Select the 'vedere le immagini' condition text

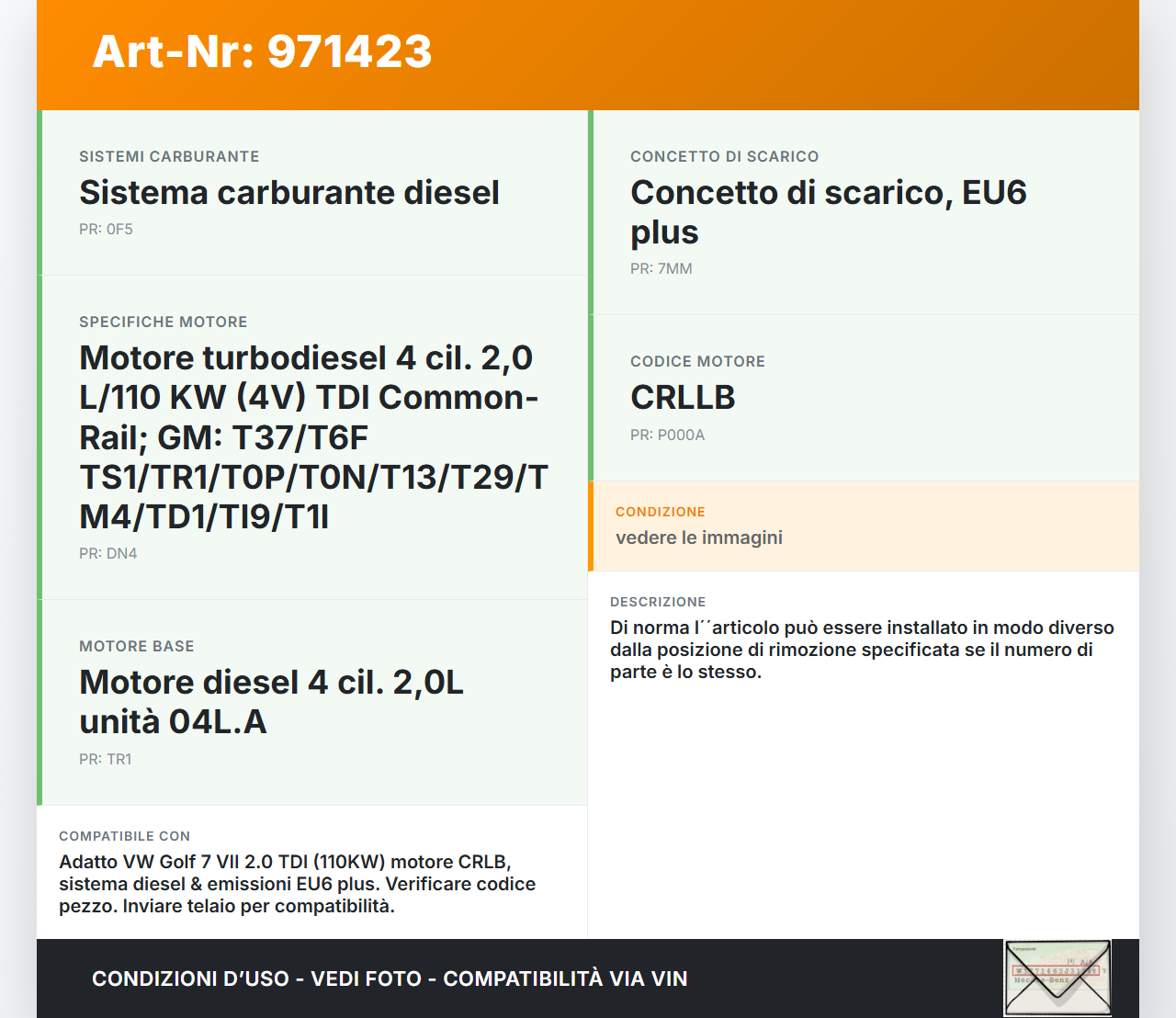tap(698, 537)
